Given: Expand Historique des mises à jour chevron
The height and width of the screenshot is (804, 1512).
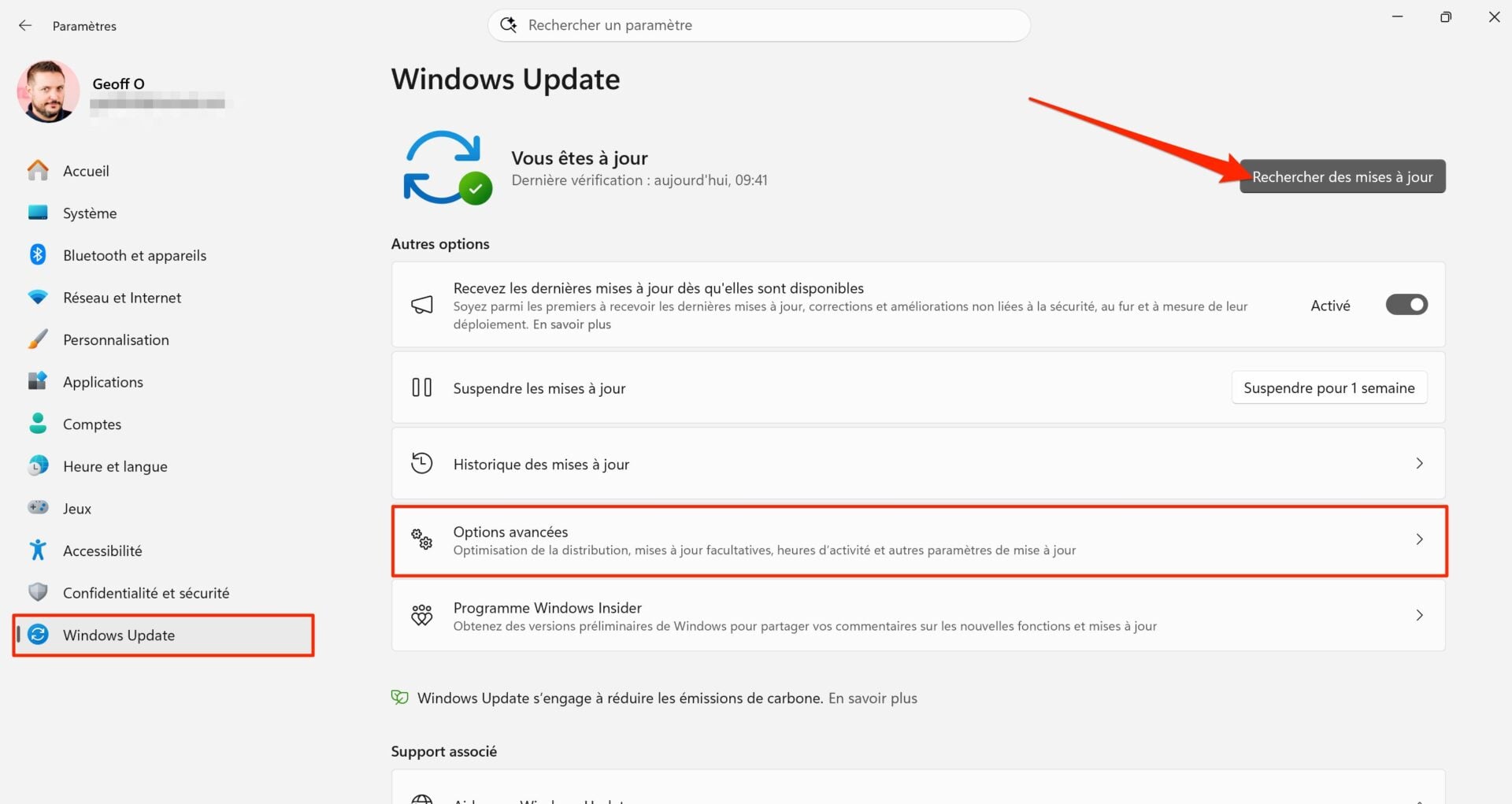Looking at the screenshot, I should coord(1419,463).
